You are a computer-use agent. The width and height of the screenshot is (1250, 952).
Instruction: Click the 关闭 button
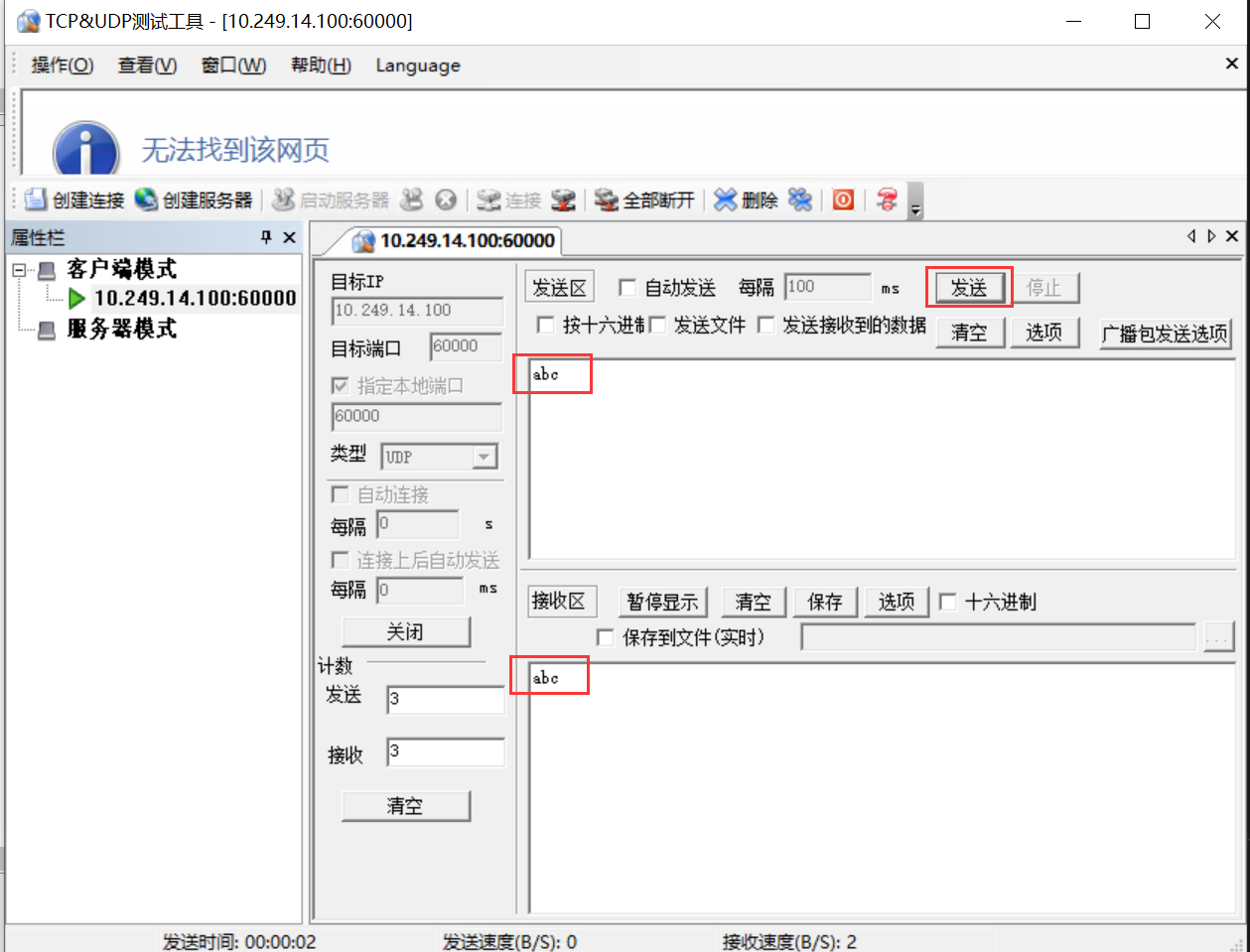(405, 631)
